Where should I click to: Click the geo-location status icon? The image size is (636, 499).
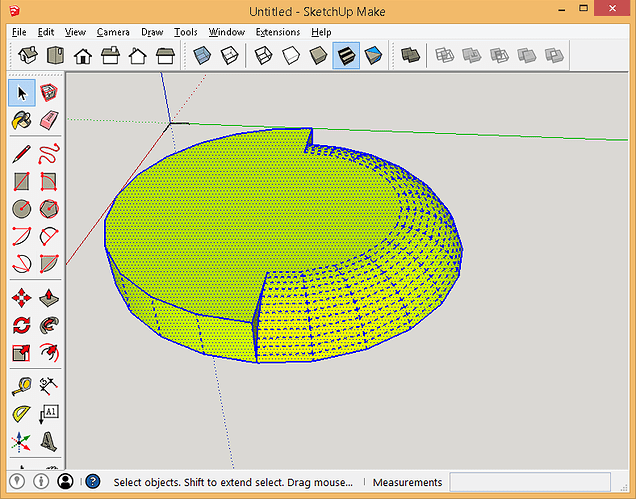[17, 482]
